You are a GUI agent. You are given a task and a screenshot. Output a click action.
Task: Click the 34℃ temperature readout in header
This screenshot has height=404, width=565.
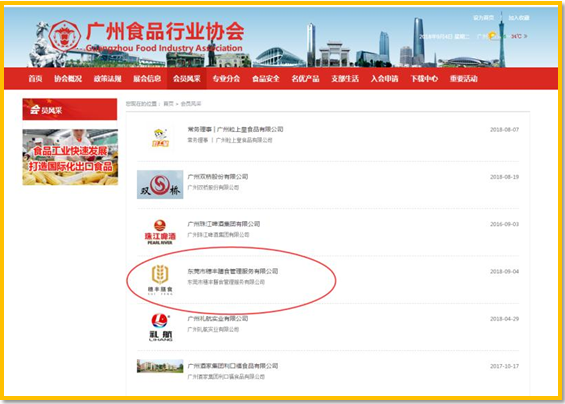tap(516, 36)
